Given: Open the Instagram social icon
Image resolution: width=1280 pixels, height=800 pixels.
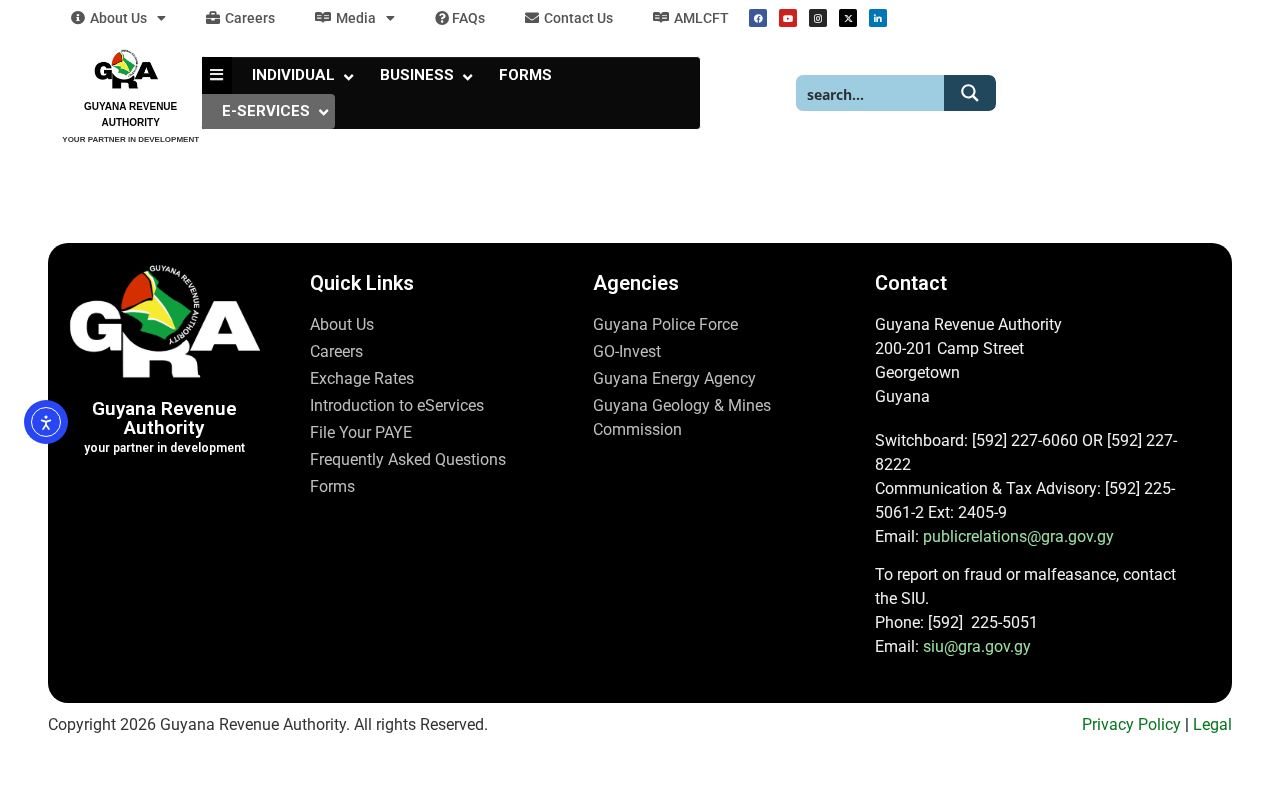Looking at the screenshot, I should (x=818, y=18).
